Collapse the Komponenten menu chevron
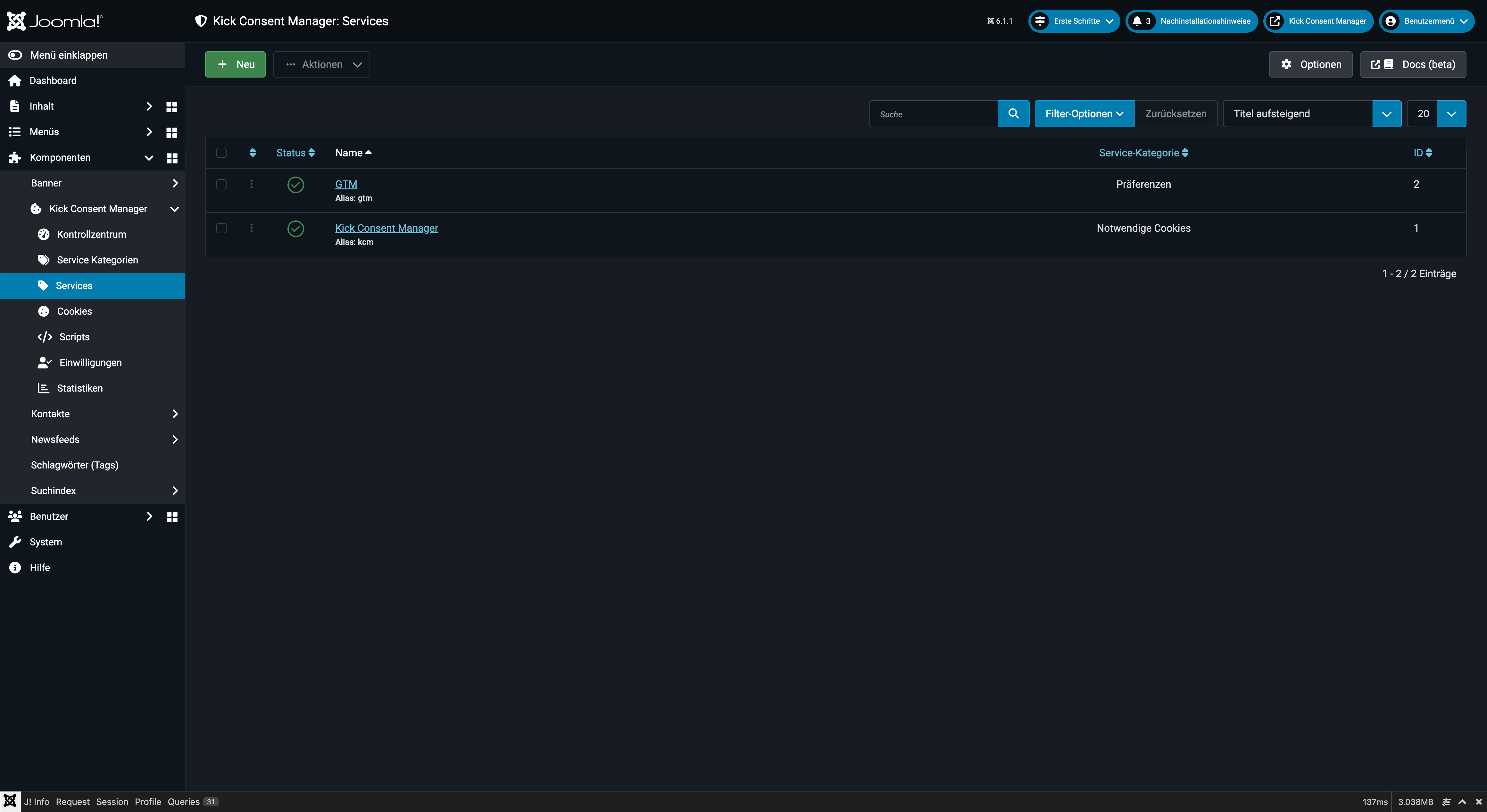This screenshot has height=812, width=1487. (149, 158)
